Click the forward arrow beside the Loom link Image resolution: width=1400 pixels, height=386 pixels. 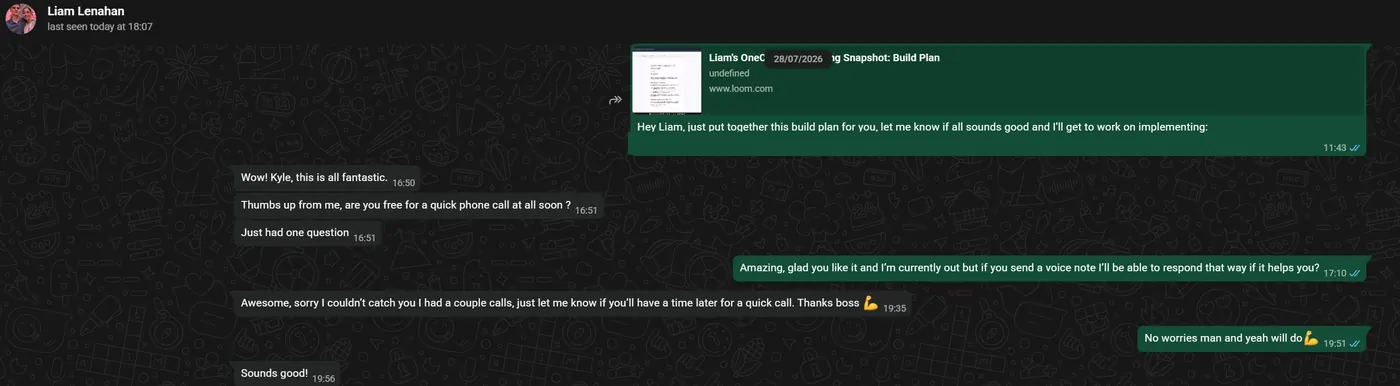pyautogui.click(x=616, y=100)
